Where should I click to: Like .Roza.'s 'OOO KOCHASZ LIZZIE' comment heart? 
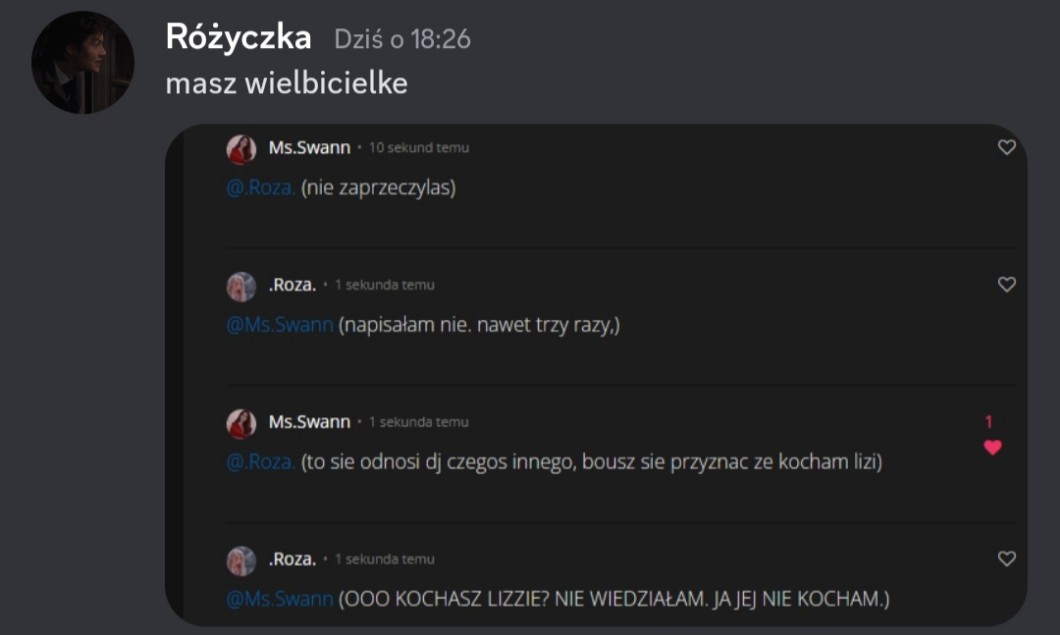[1007, 558]
